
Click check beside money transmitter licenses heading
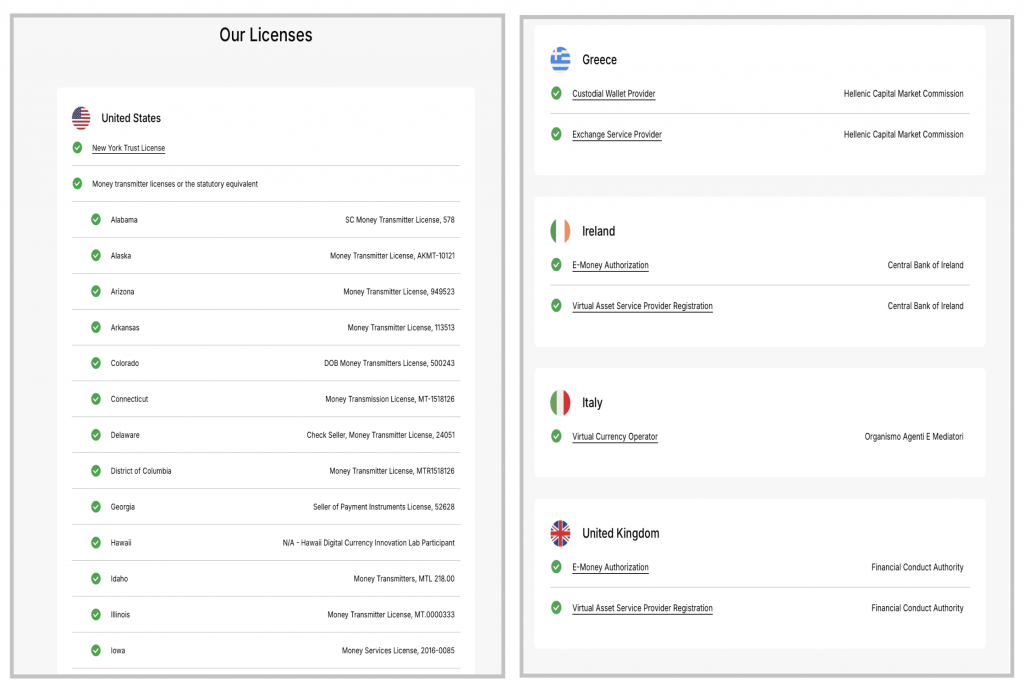(78, 184)
